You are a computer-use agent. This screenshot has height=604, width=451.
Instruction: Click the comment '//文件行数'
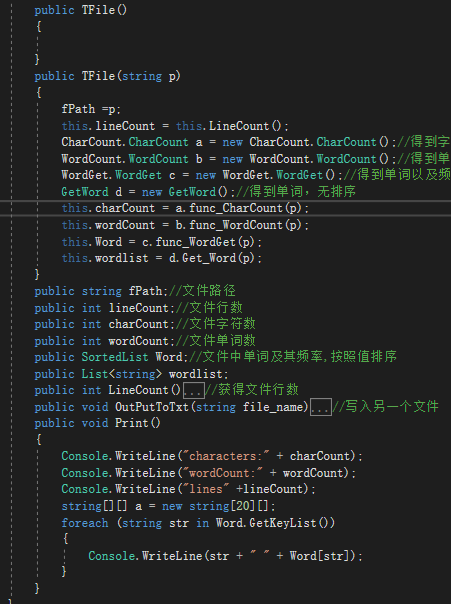(x=209, y=308)
